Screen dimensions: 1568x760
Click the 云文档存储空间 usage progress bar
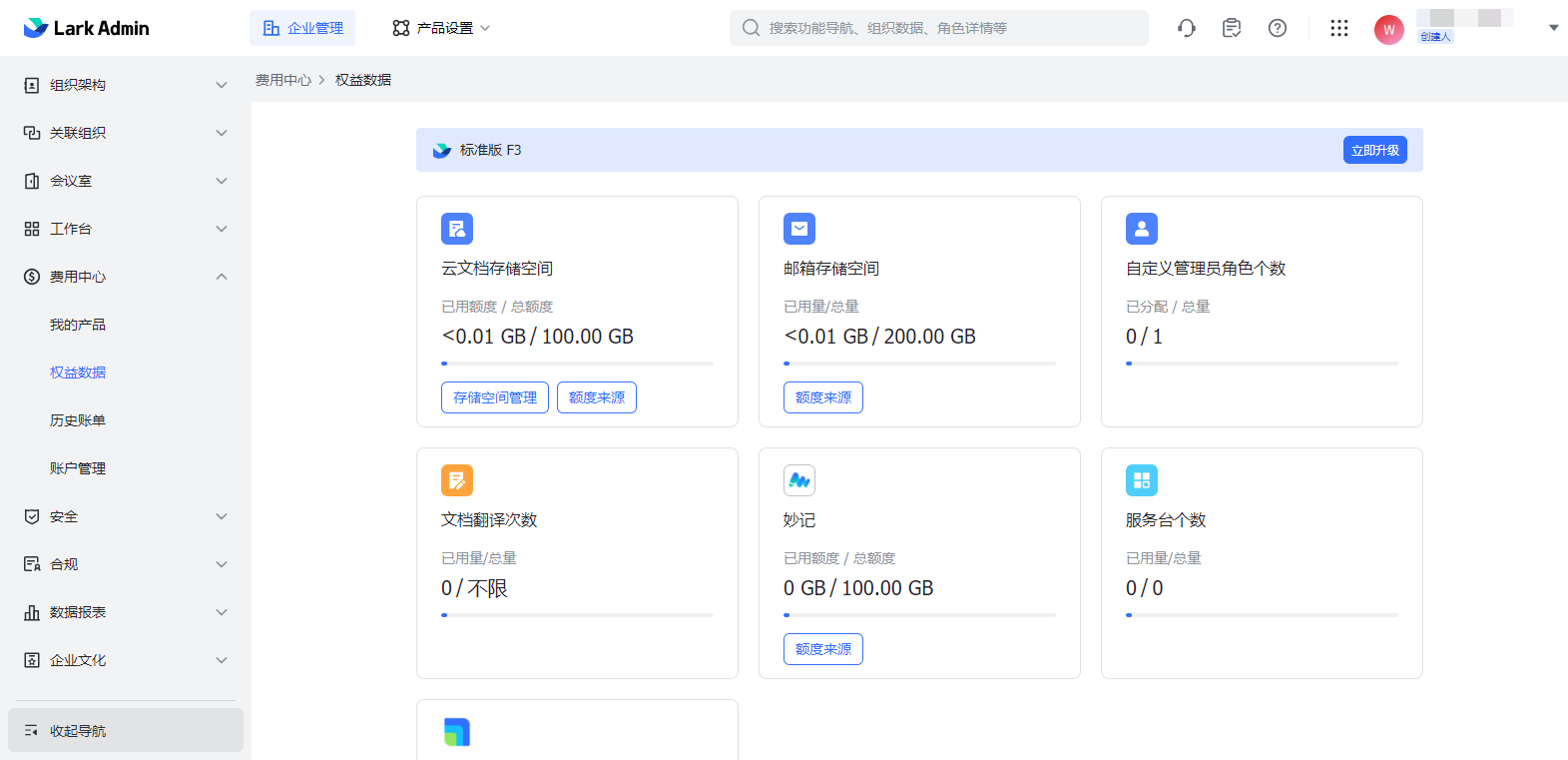click(x=577, y=364)
